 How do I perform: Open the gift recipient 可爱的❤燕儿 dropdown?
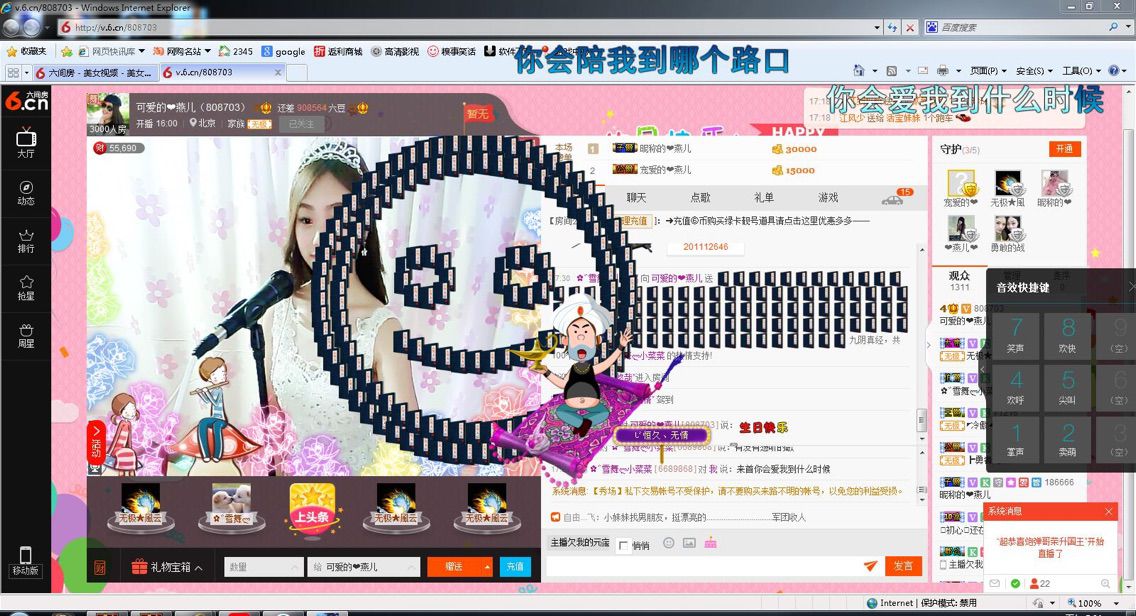pos(364,567)
